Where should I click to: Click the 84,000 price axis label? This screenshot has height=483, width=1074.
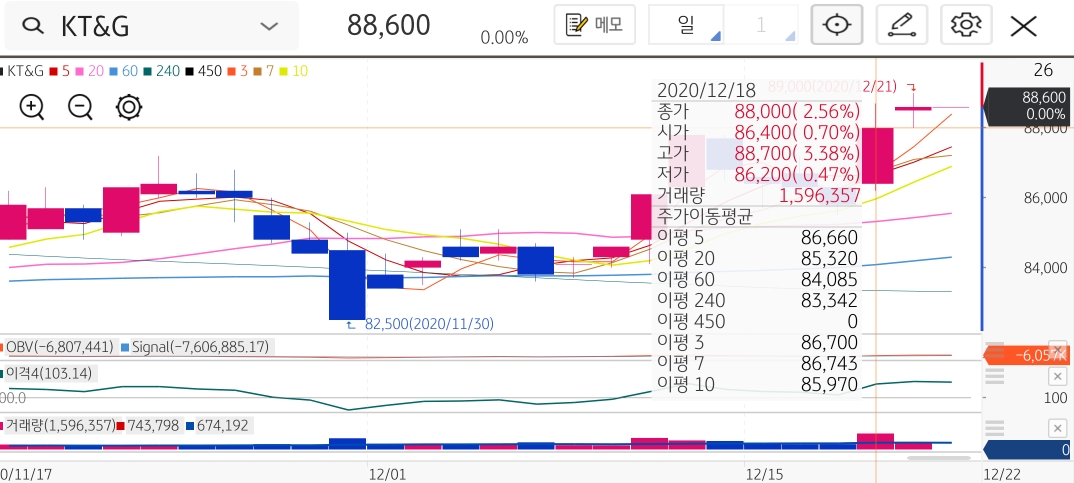tap(1045, 268)
